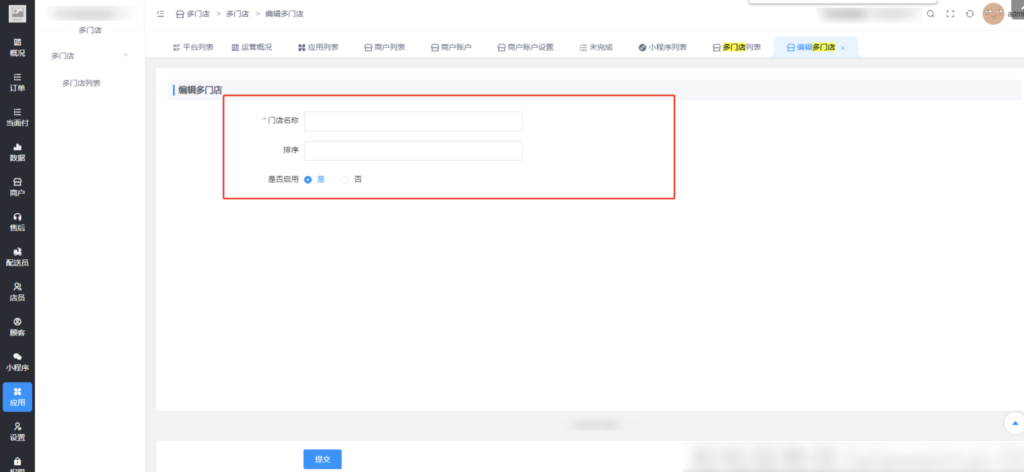Switch to the 小程序列表 tab

[x=662, y=47]
